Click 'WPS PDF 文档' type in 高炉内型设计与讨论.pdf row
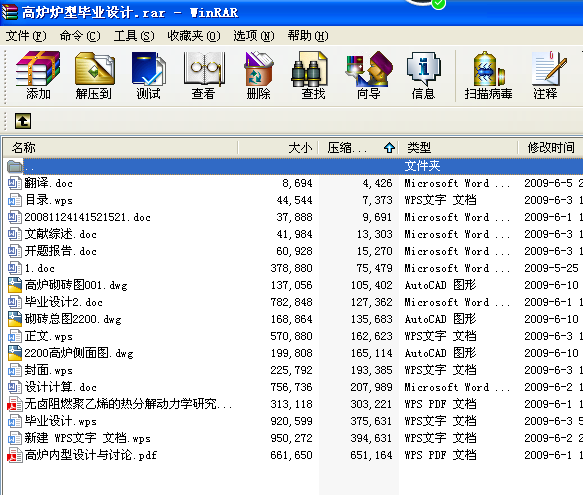583x495 pixels. (x=440, y=455)
